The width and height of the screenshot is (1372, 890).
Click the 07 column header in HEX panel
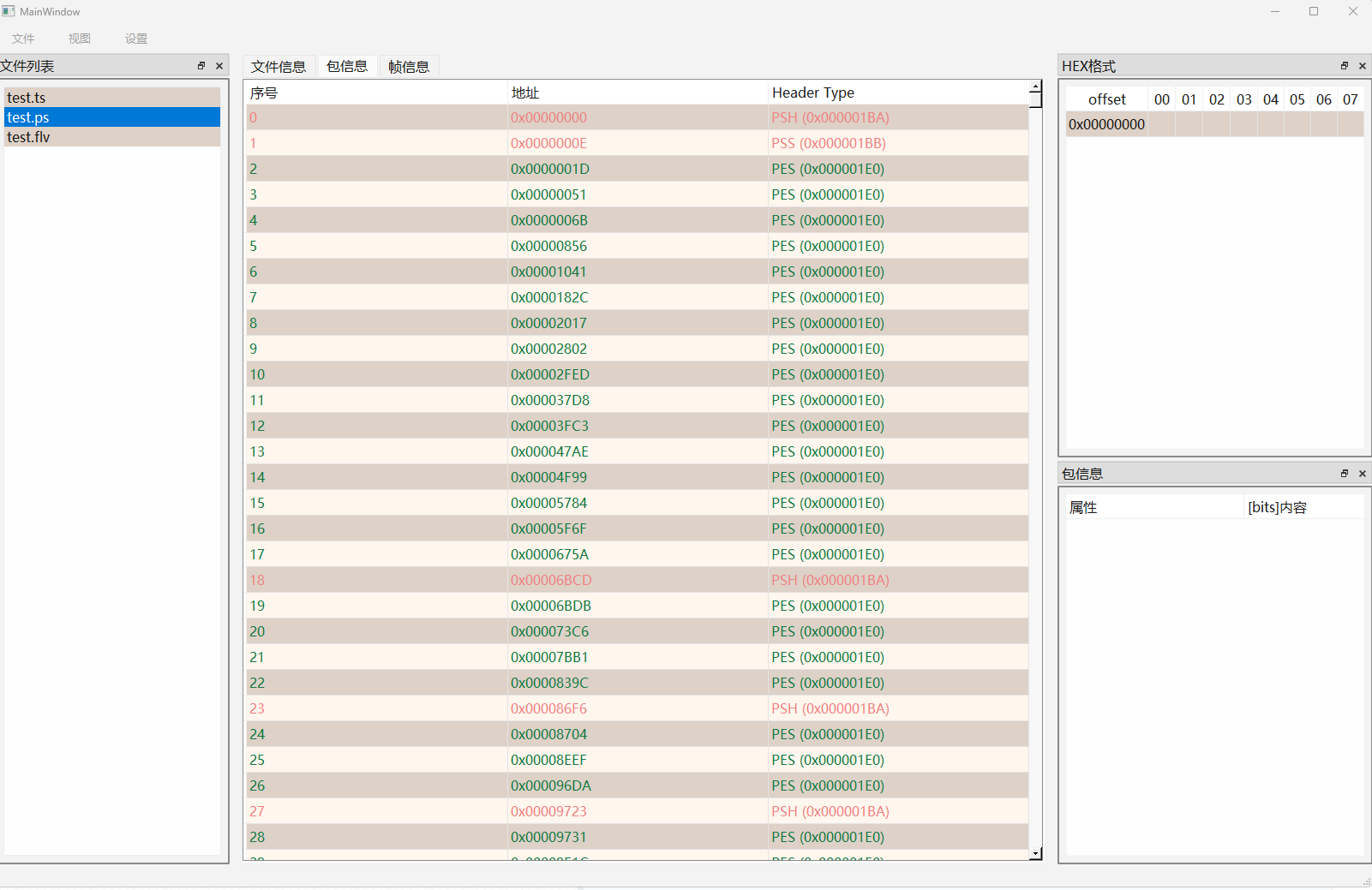[1351, 99]
